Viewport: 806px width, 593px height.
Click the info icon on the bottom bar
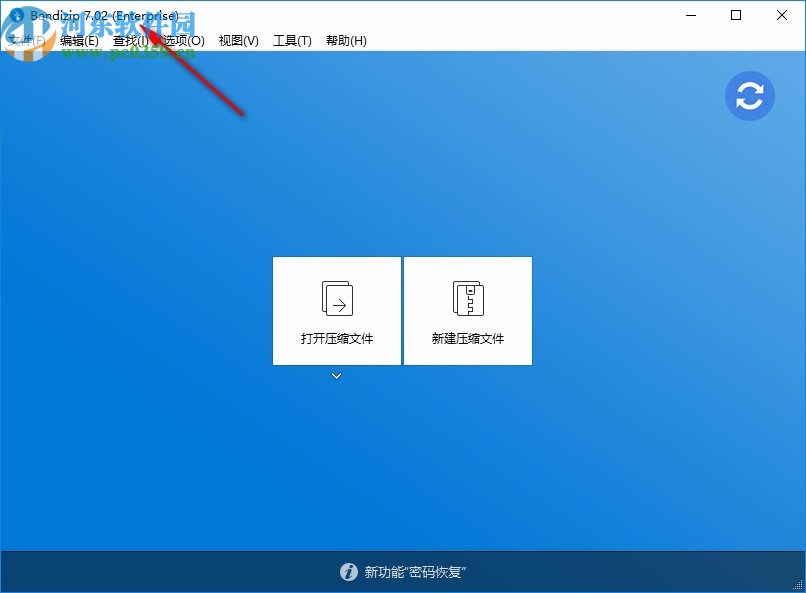tap(349, 572)
